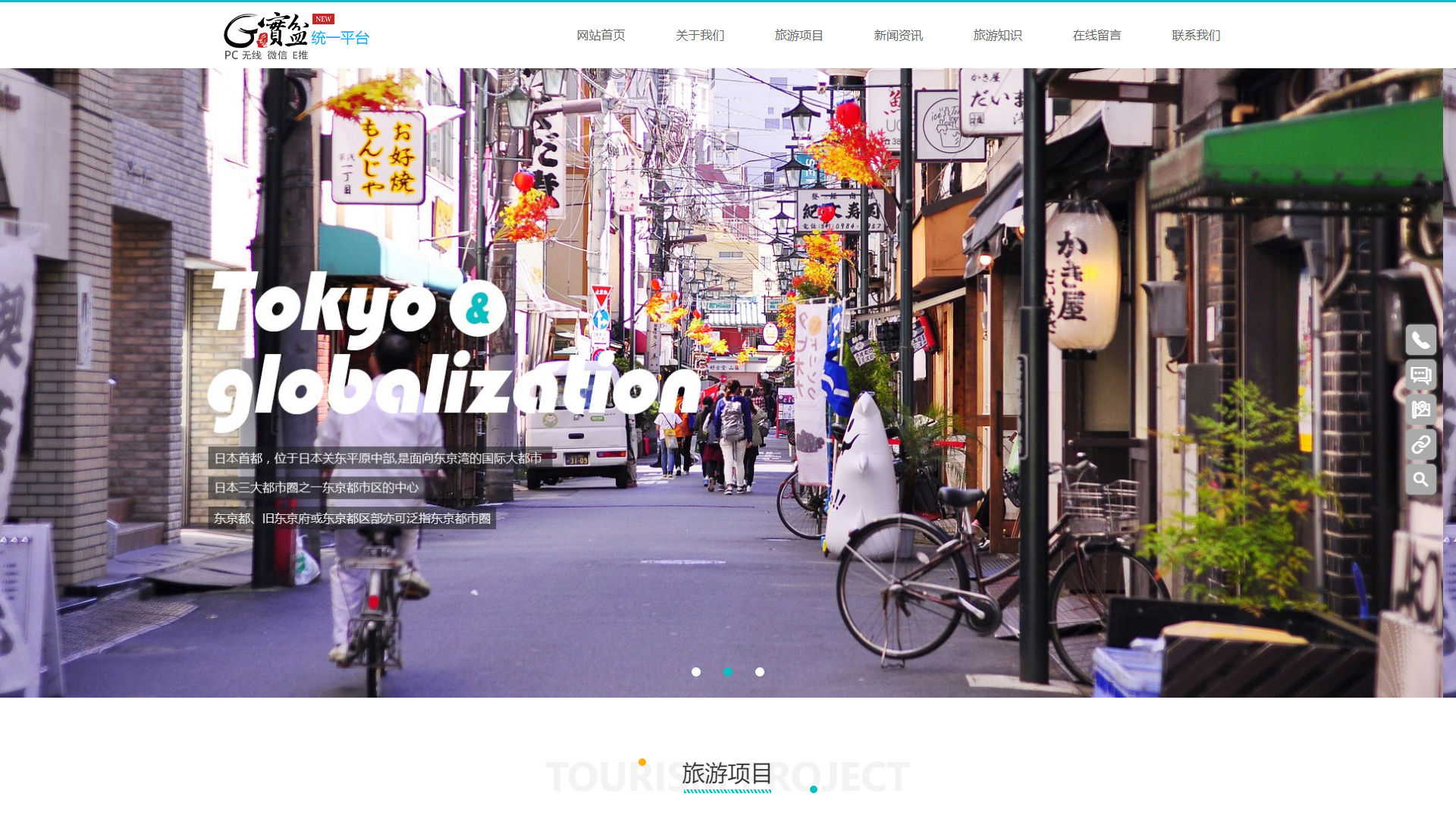Image resolution: width=1456 pixels, height=819 pixels.
Task: Click the red NEW badge by logo
Action: 323,19
